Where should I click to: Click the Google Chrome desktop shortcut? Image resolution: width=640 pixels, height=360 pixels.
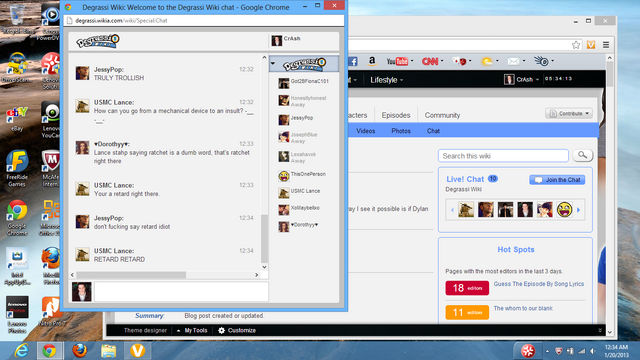click(x=17, y=218)
